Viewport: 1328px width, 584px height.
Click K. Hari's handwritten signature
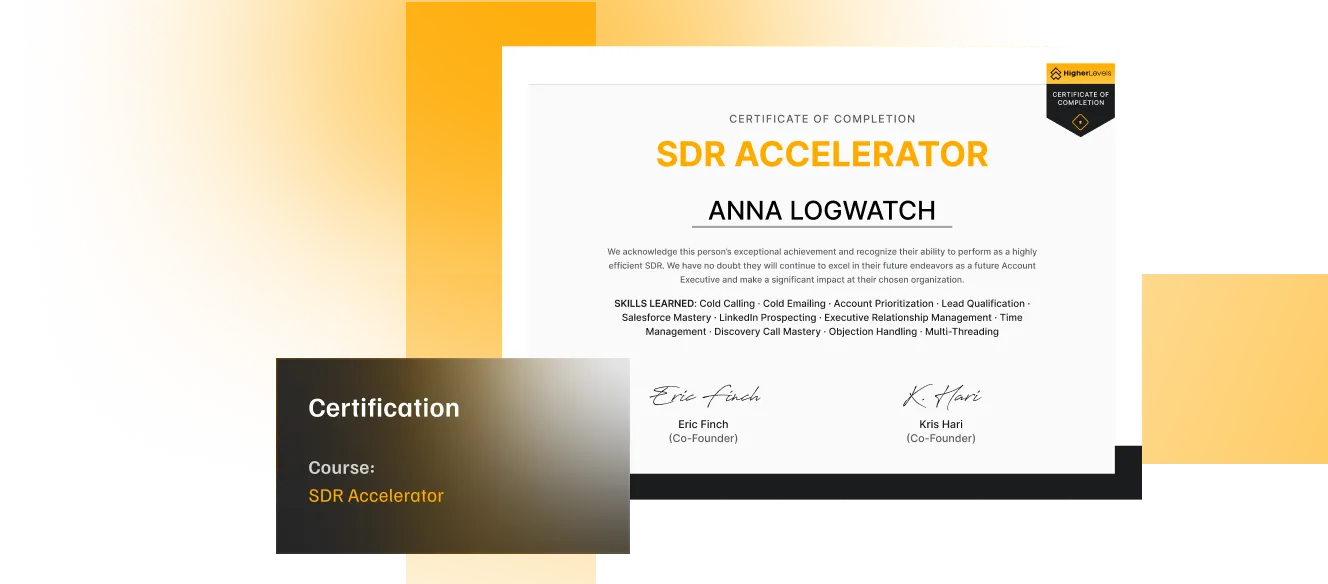pyautogui.click(x=941, y=395)
